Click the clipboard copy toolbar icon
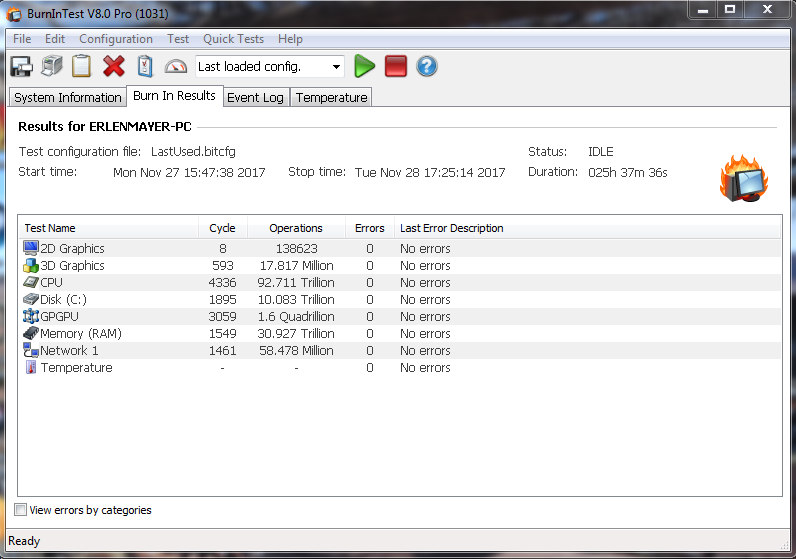Image resolution: width=796 pixels, height=559 pixels. (x=81, y=66)
